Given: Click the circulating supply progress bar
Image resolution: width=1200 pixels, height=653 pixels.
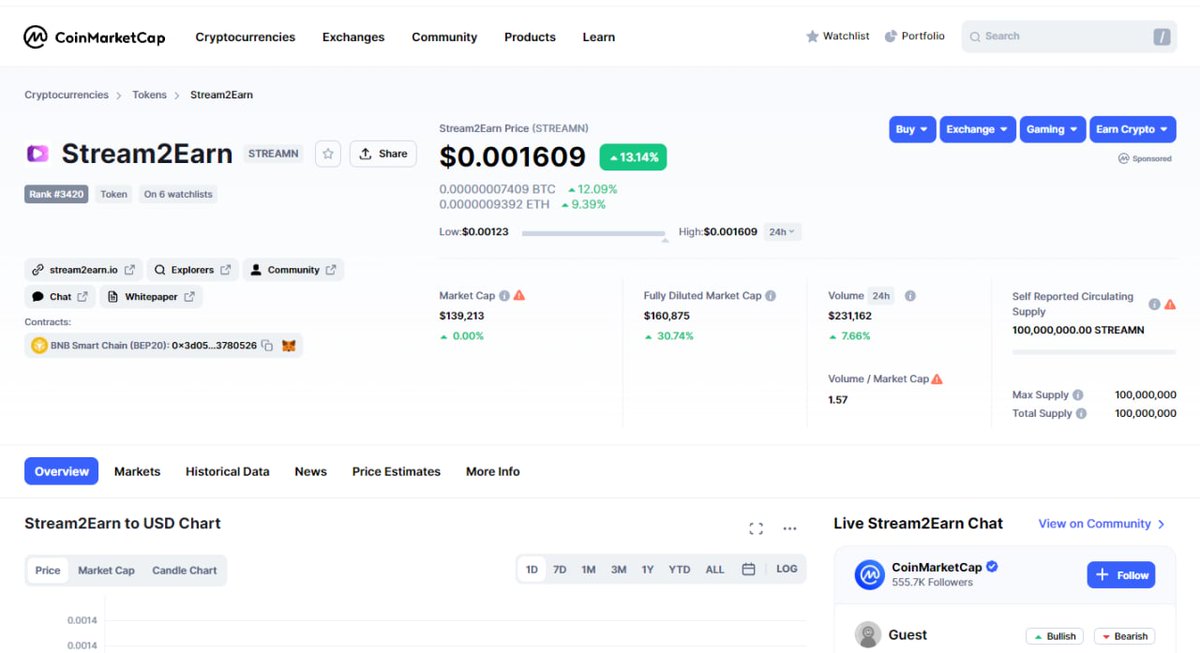Looking at the screenshot, I should coord(1094,352).
